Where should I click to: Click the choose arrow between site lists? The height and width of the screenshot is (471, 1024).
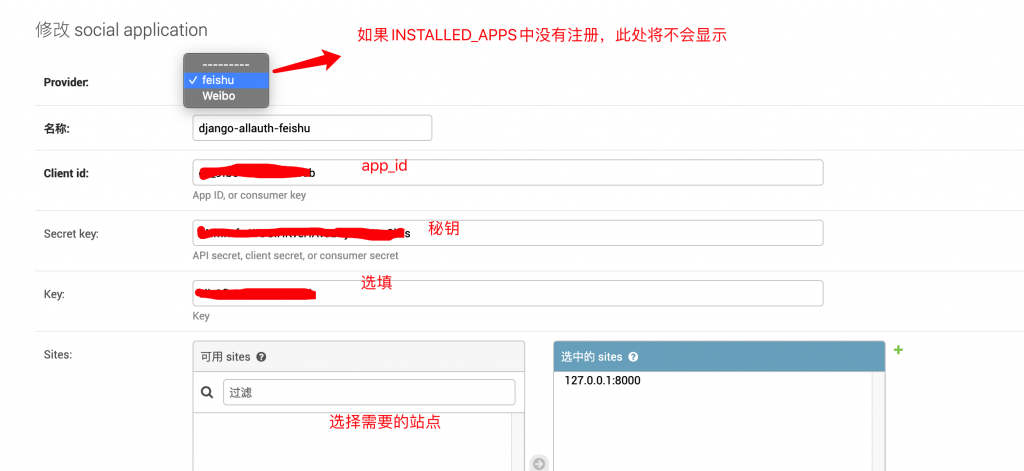pyautogui.click(x=539, y=463)
